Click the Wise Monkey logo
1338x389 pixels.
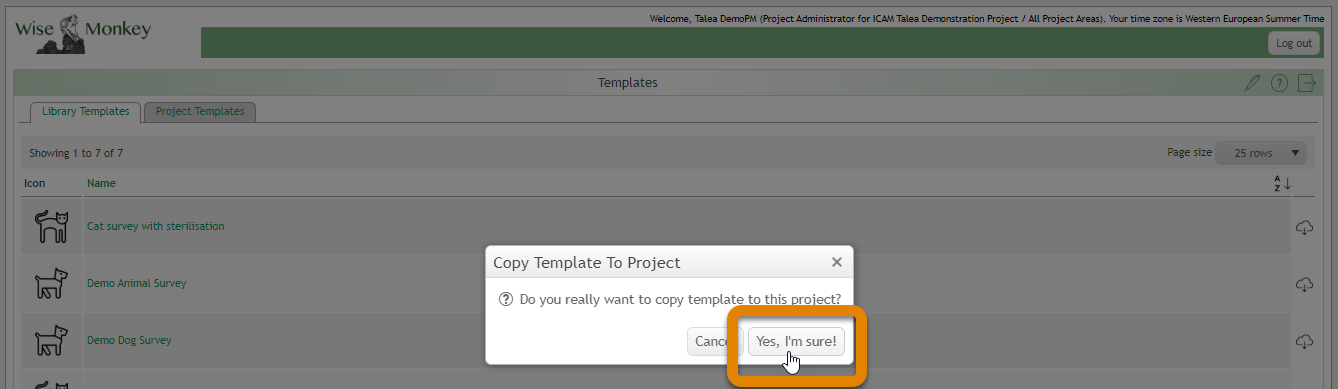click(x=84, y=33)
